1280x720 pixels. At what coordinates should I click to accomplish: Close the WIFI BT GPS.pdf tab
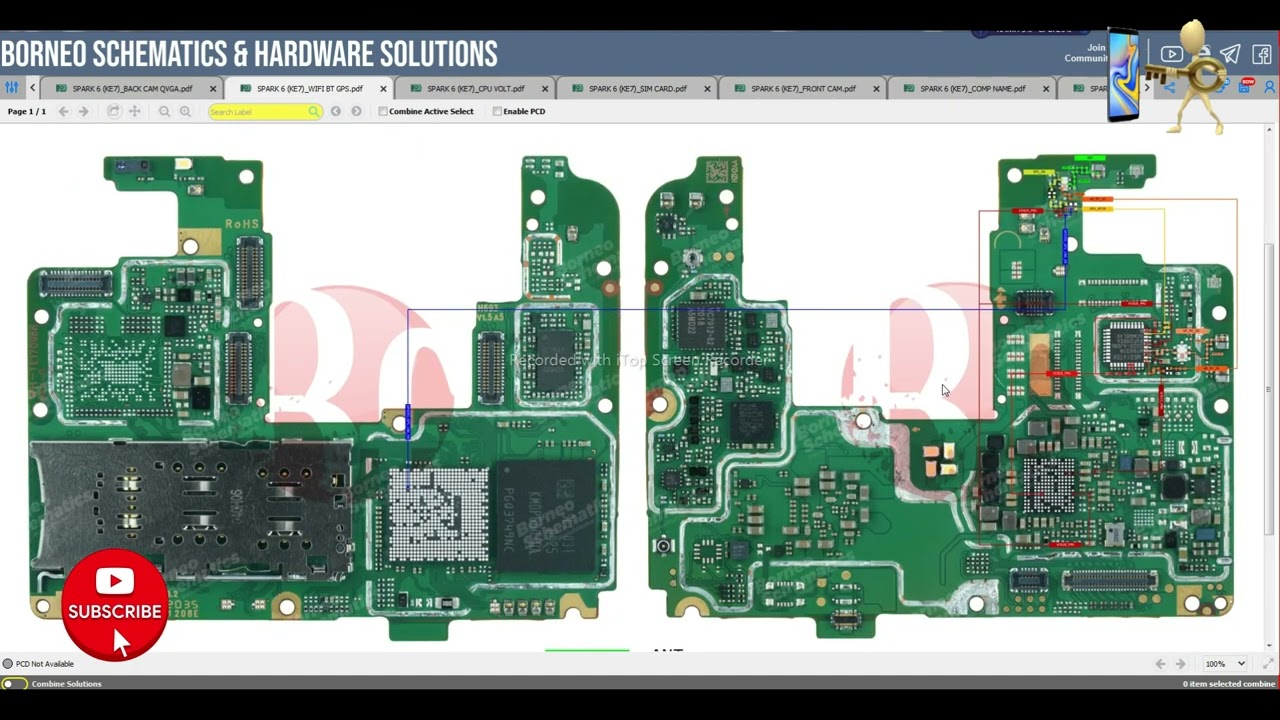(383, 89)
